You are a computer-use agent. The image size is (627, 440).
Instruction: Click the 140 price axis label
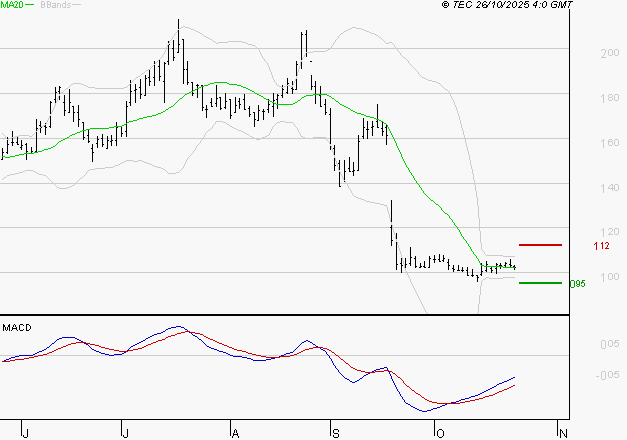610,187
